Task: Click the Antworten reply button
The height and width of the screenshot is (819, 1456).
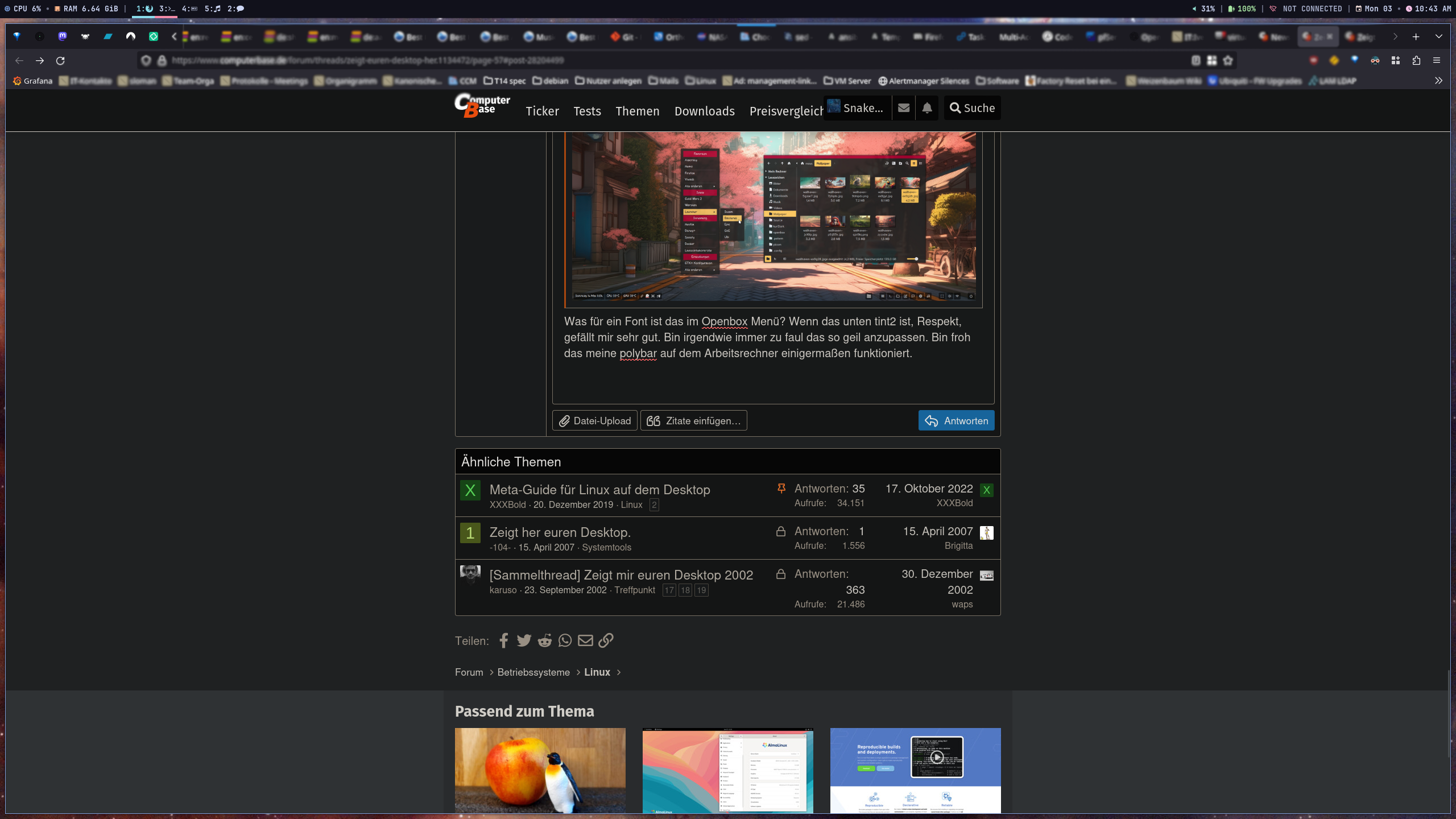Action: click(956, 421)
